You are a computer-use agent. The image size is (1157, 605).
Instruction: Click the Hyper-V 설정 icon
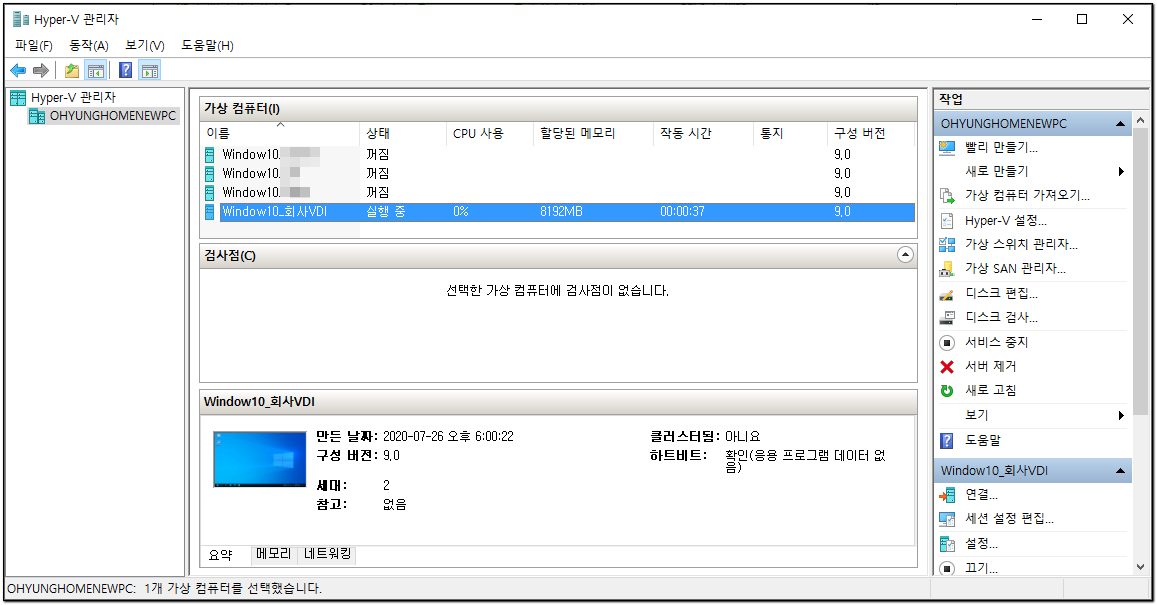click(x=947, y=221)
